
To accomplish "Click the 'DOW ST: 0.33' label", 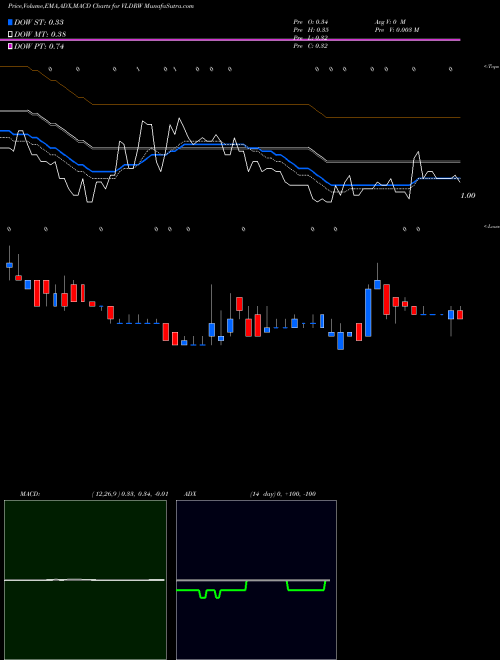I will tap(39, 22).
